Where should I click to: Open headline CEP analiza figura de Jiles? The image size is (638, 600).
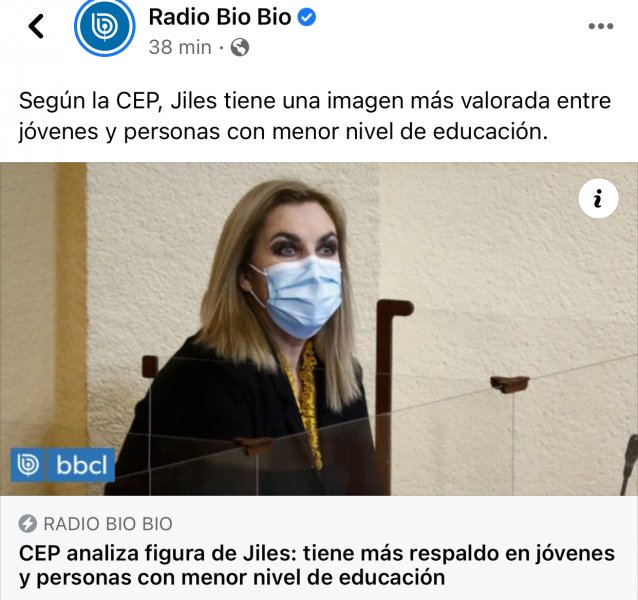click(x=317, y=565)
